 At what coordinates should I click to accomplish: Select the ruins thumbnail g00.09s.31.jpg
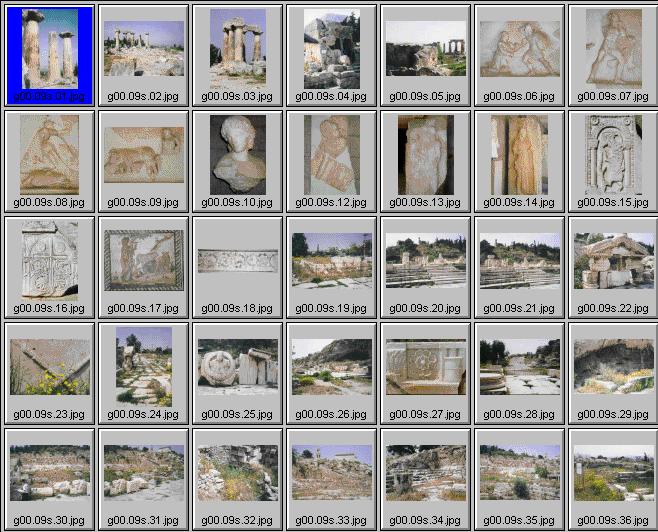click(143, 472)
